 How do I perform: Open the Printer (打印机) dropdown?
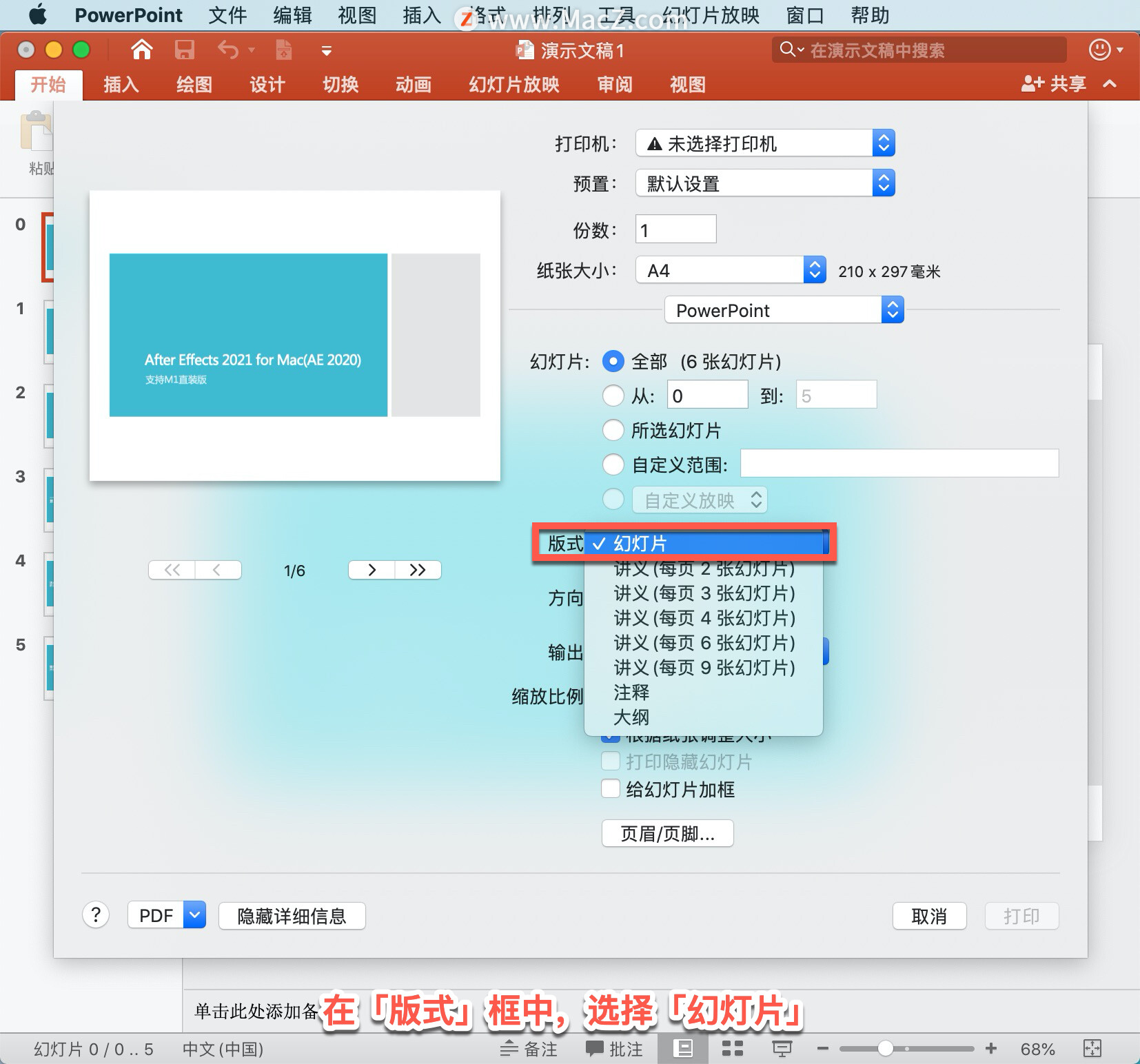click(765, 143)
